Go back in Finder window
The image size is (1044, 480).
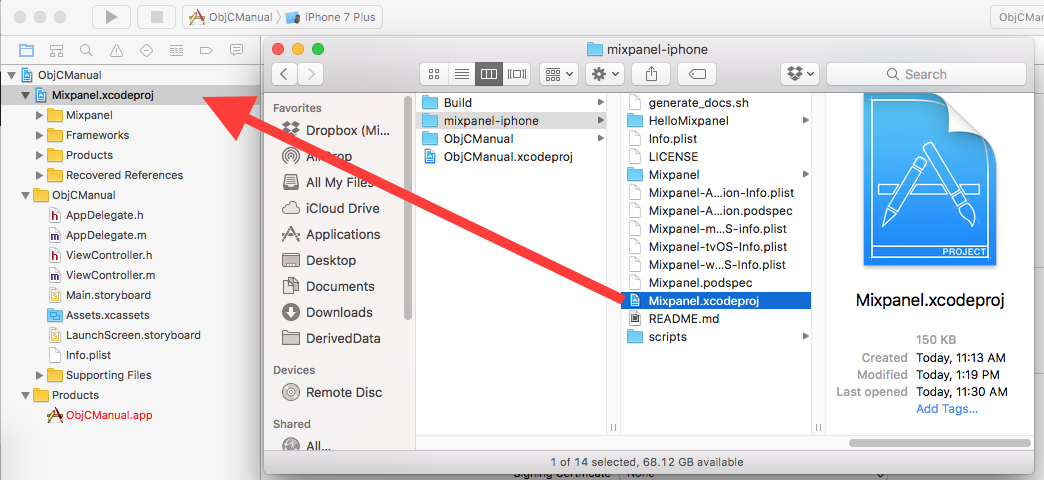click(x=284, y=74)
